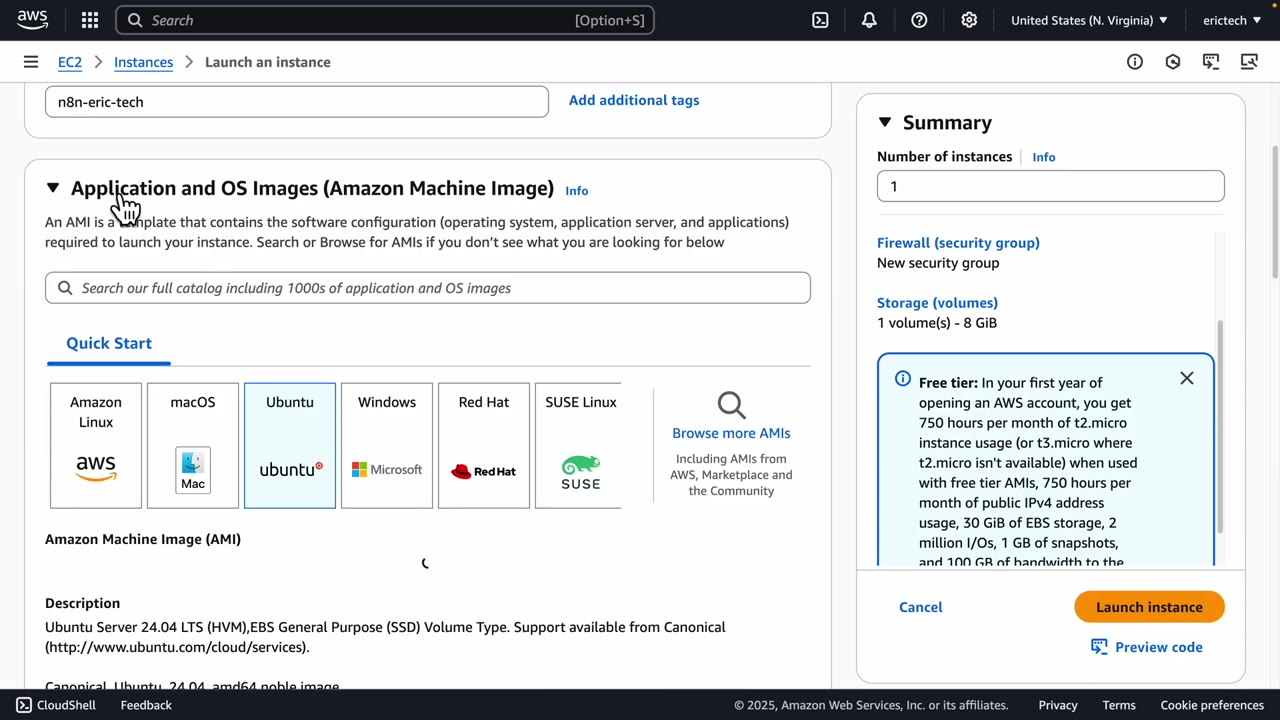Screen dimensions: 1280x720
Task: Open the notifications bell
Action: (869, 20)
